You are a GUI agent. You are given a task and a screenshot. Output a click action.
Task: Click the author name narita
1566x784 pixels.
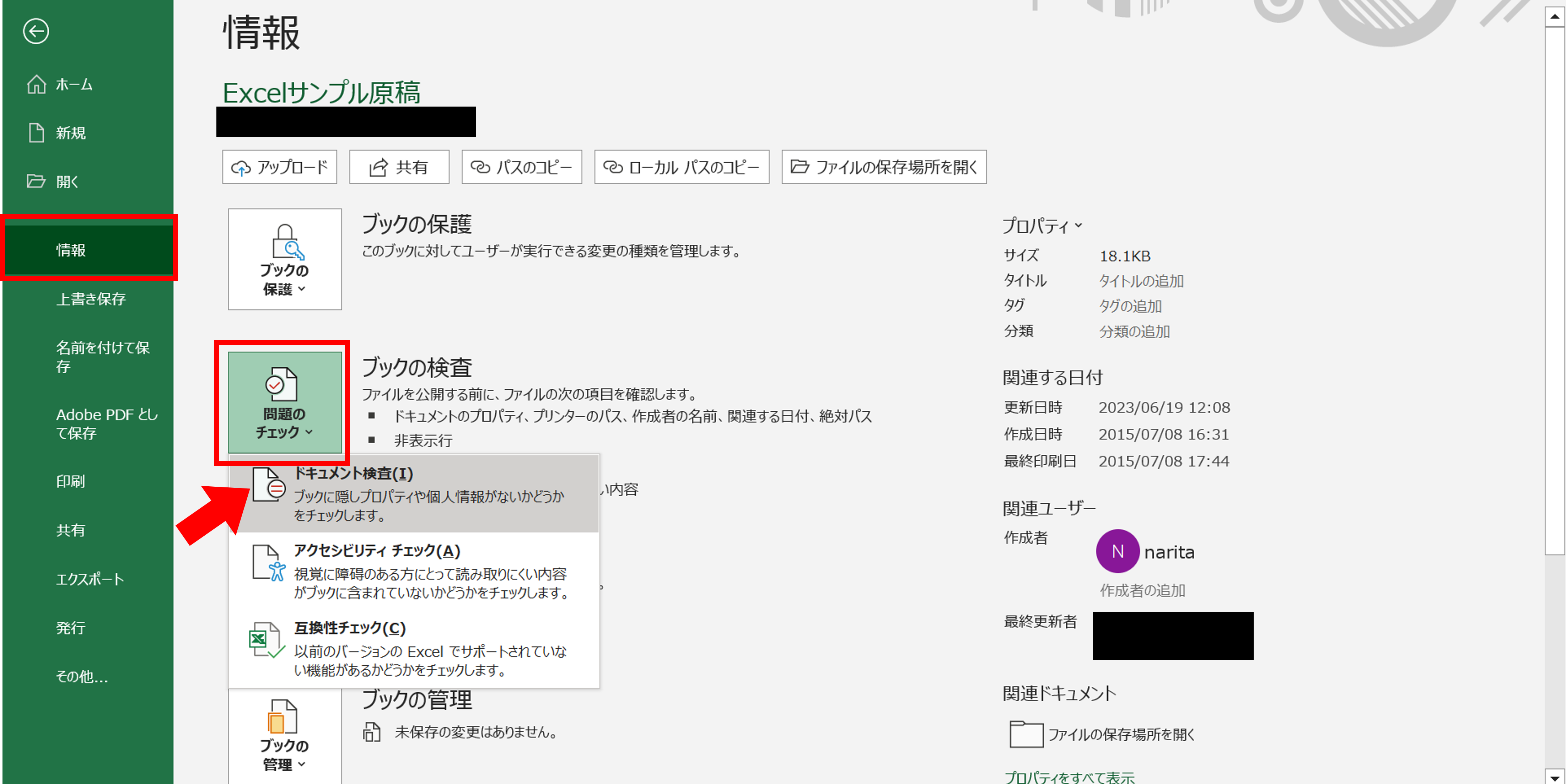point(1169,552)
